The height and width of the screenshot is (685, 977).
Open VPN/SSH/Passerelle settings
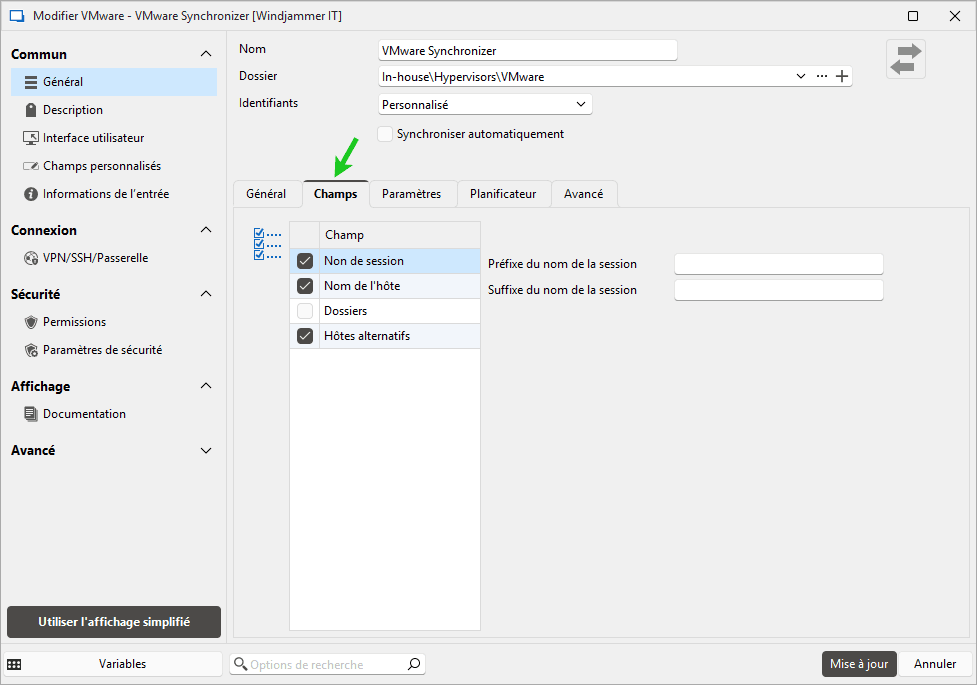click(x=95, y=258)
